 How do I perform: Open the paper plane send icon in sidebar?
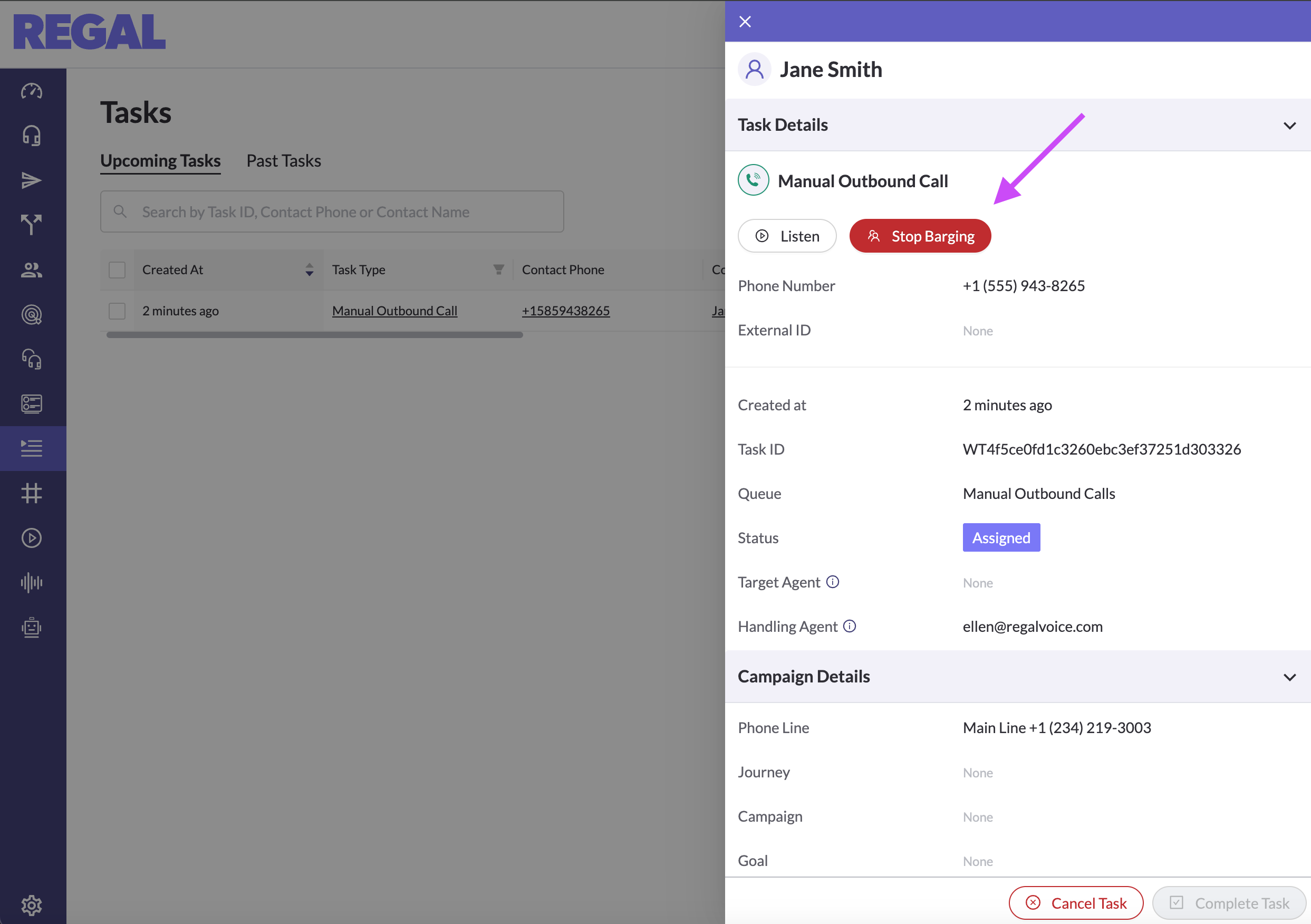[32, 180]
